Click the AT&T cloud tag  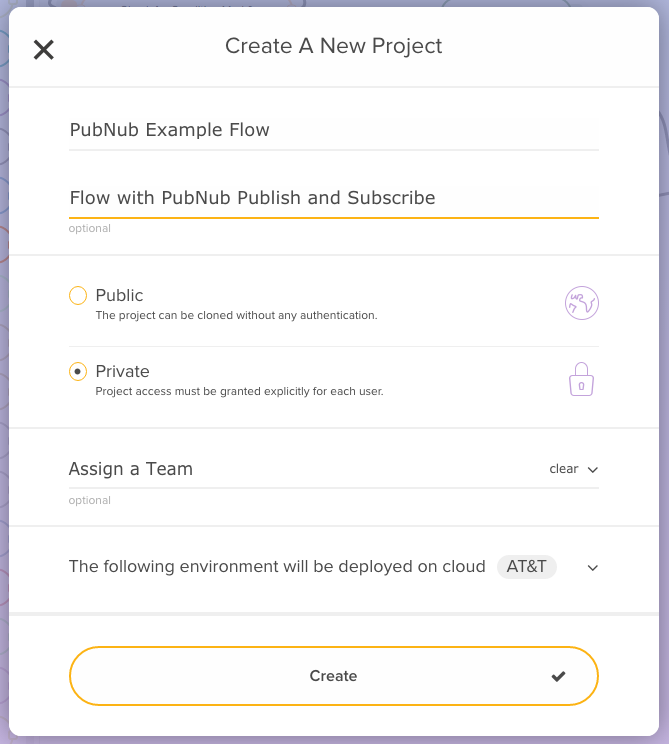coord(526,566)
